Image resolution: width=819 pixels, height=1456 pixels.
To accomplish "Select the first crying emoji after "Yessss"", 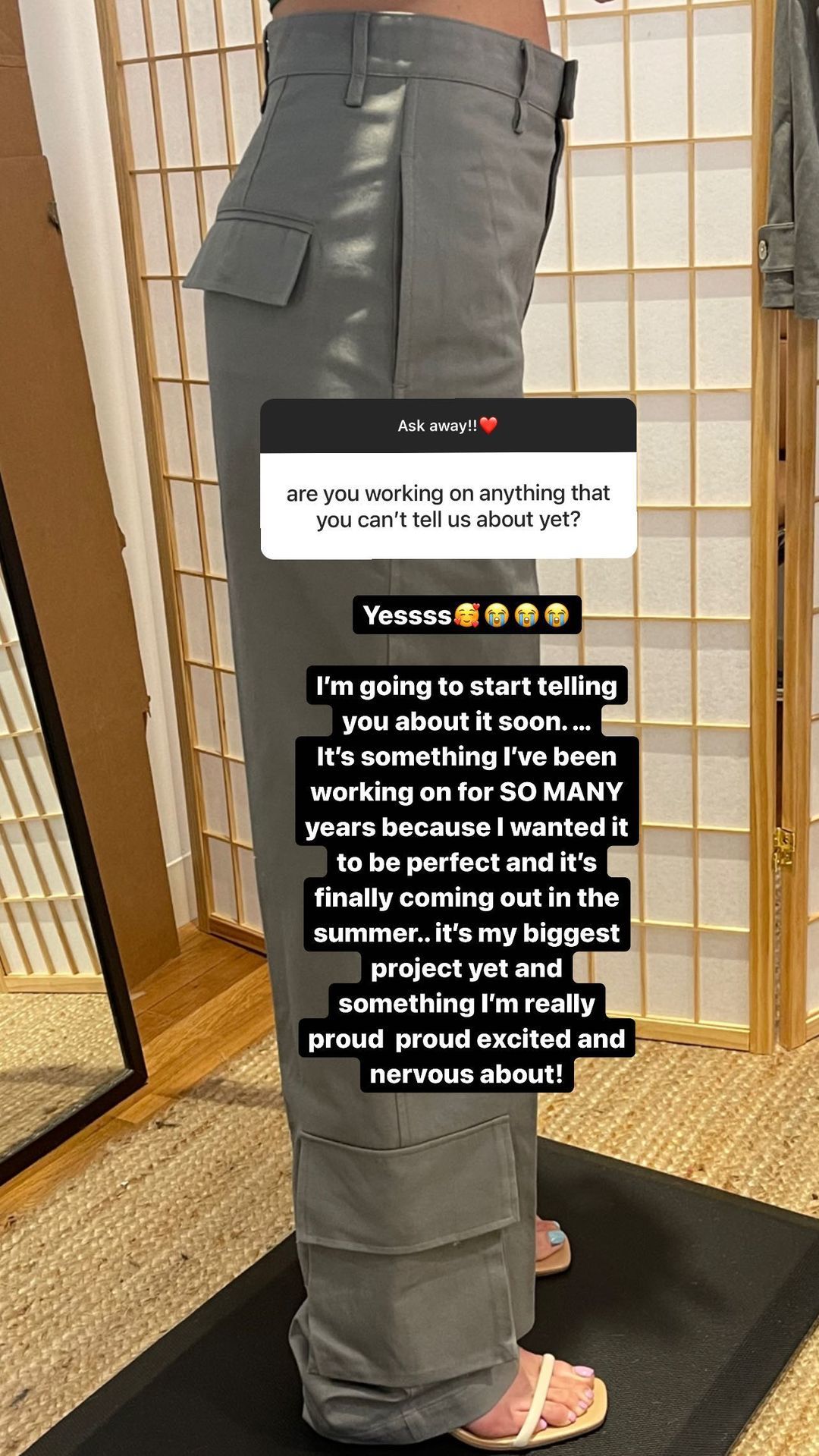I will pyautogui.click(x=497, y=615).
